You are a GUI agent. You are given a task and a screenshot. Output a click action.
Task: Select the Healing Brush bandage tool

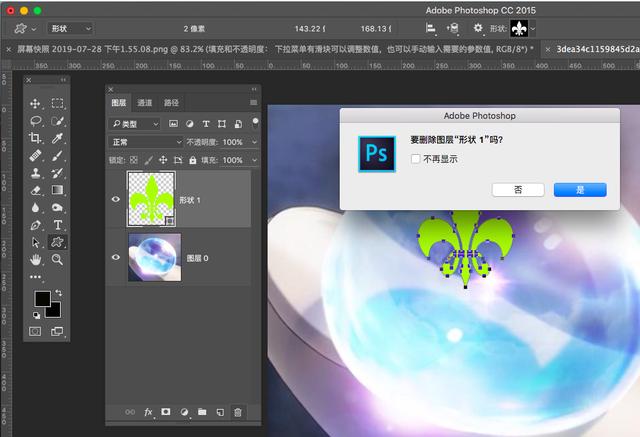36,155
